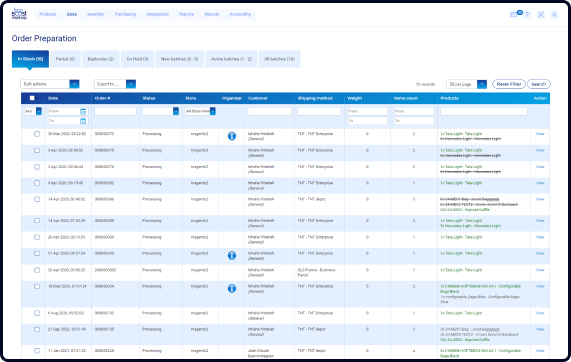The height and width of the screenshot is (362, 571).
Task: Click organizer info icon on 18 May 2020 order
Action: pyautogui.click(x=232, y=288)
